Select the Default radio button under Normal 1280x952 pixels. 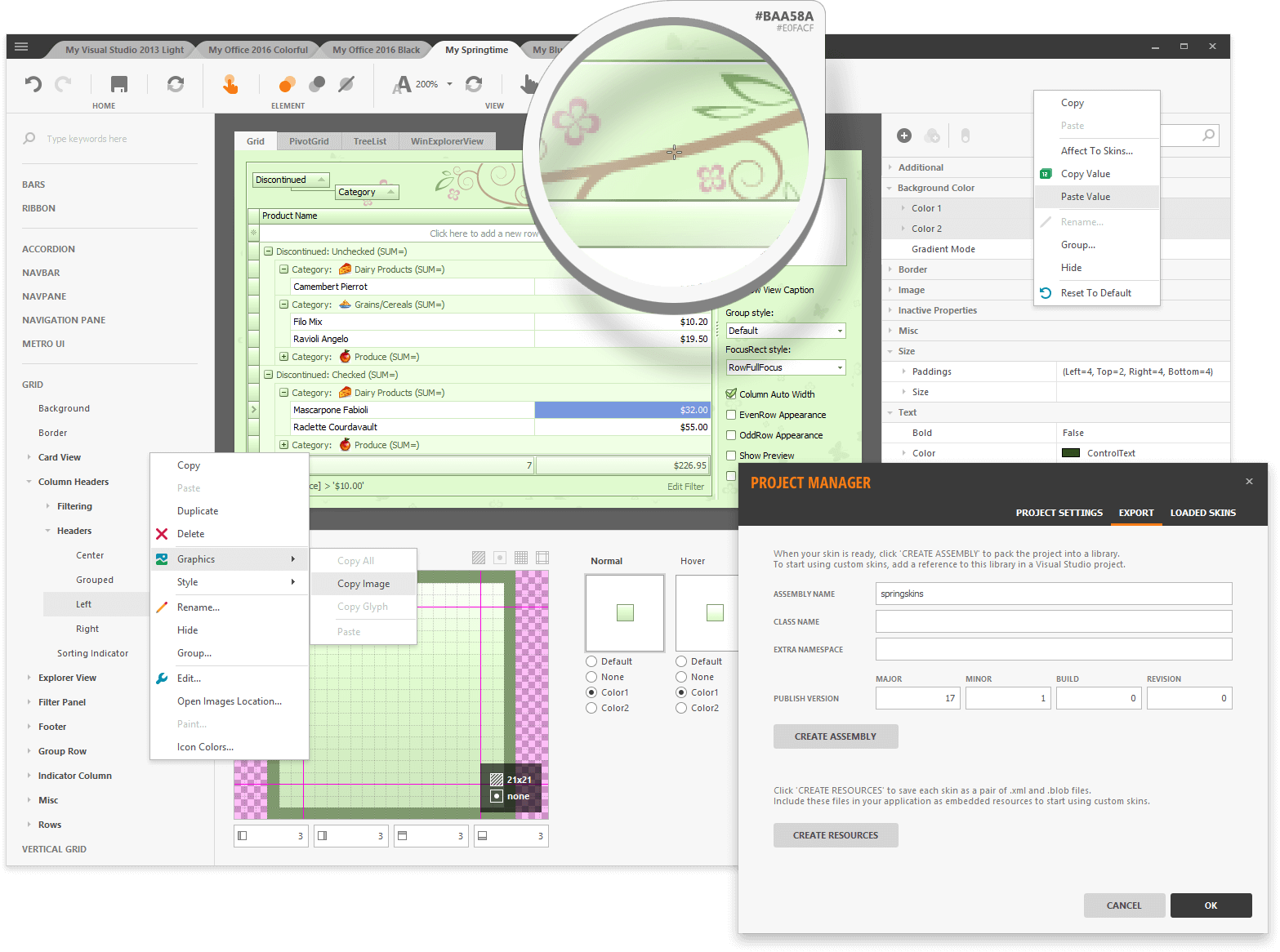coord(591,661)
